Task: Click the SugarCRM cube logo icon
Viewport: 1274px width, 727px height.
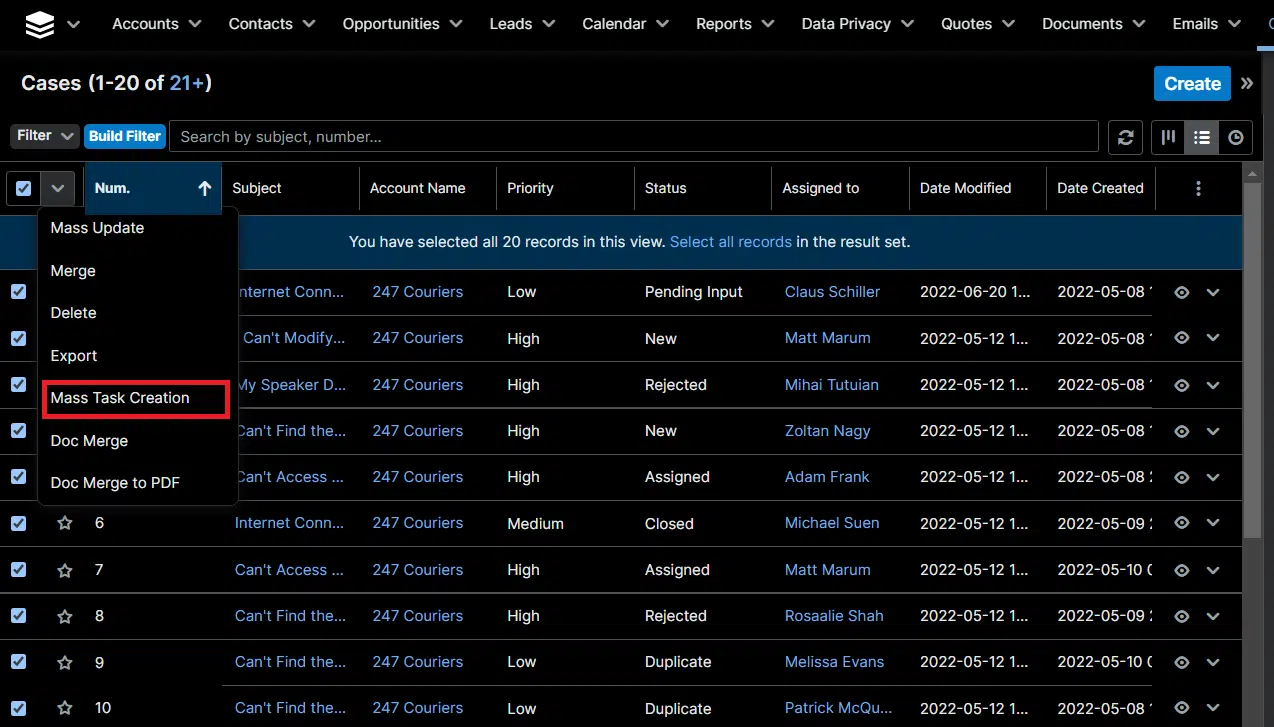Action: 40,25
